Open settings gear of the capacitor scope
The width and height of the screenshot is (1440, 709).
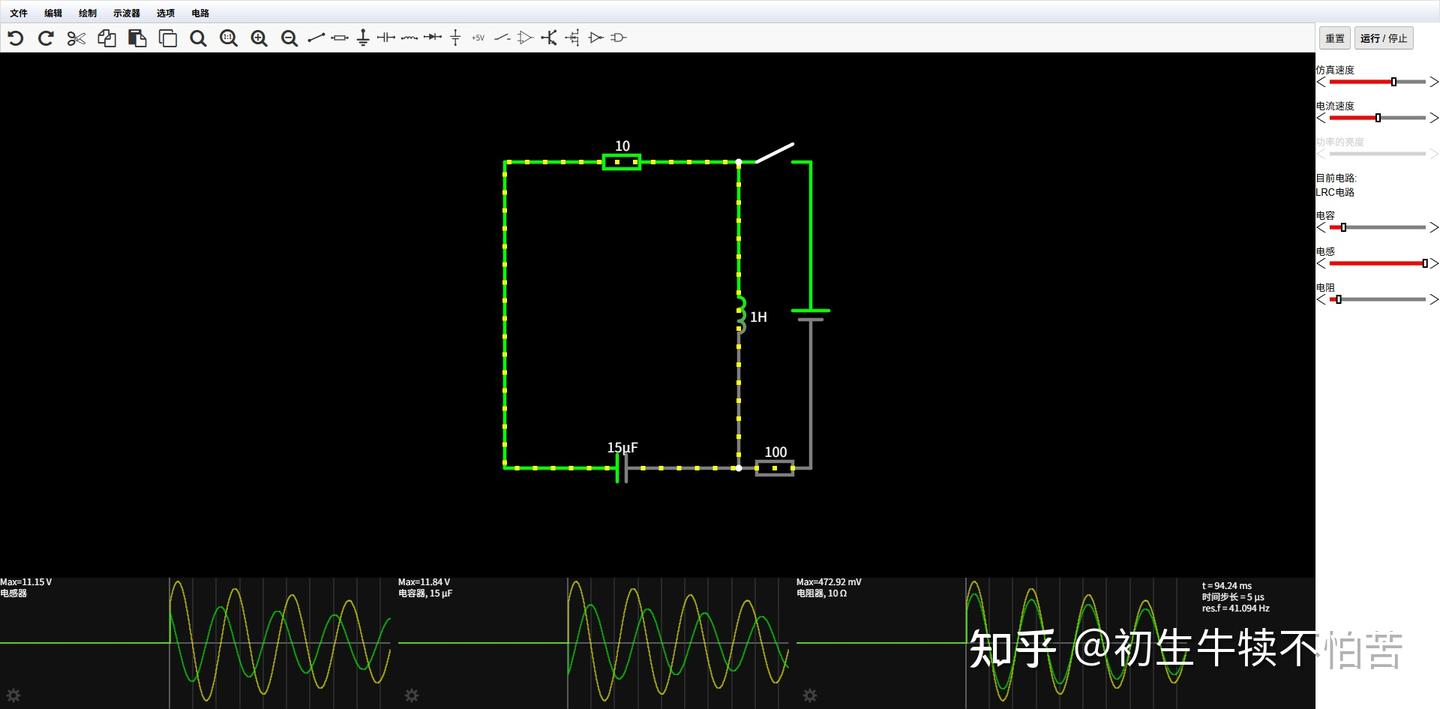(x=412, y=695)
